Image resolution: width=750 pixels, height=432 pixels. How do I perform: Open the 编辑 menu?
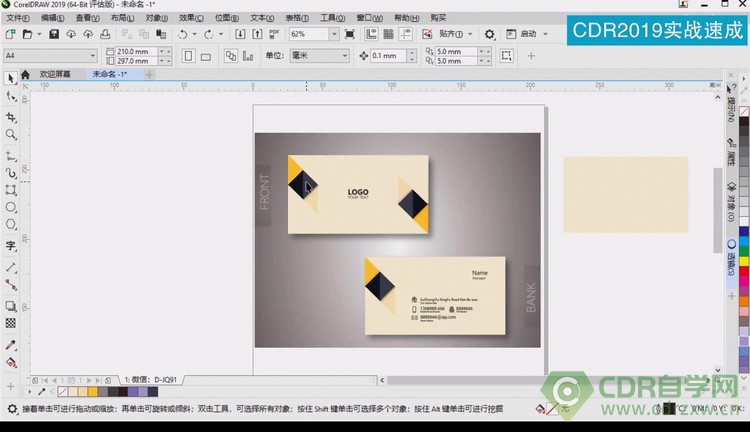pos(52,18)
